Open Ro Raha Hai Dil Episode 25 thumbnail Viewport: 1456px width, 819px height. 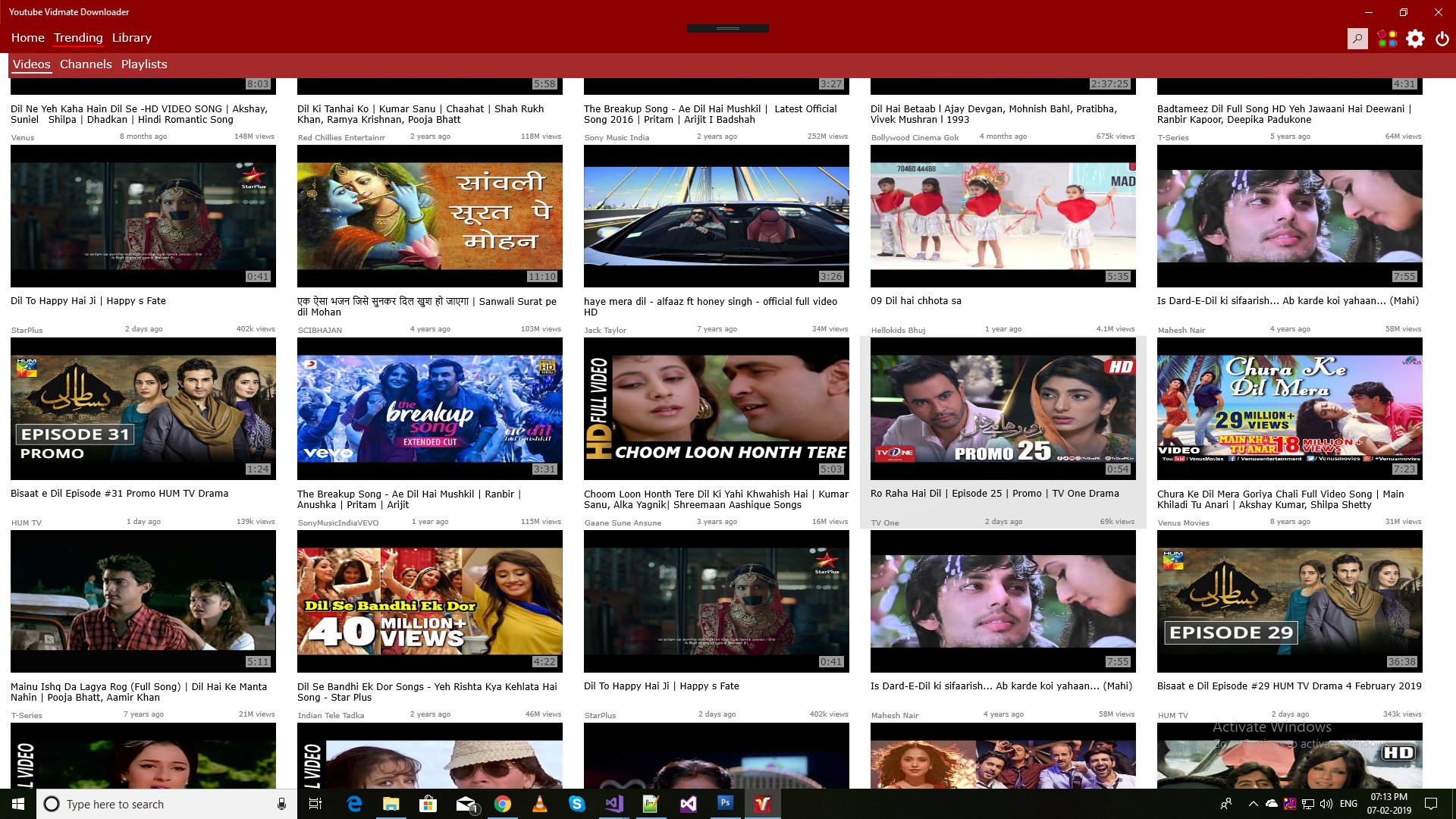[1003, 409]
